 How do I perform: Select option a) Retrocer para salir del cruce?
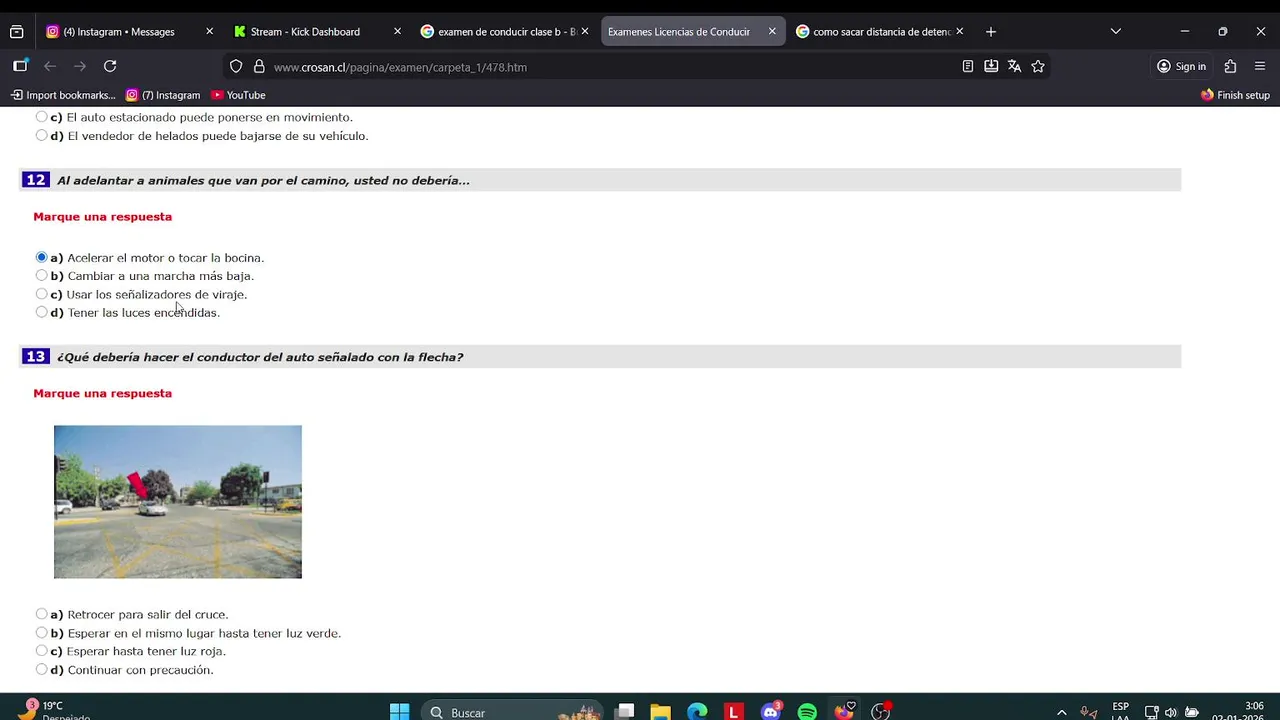pos(41,614)
